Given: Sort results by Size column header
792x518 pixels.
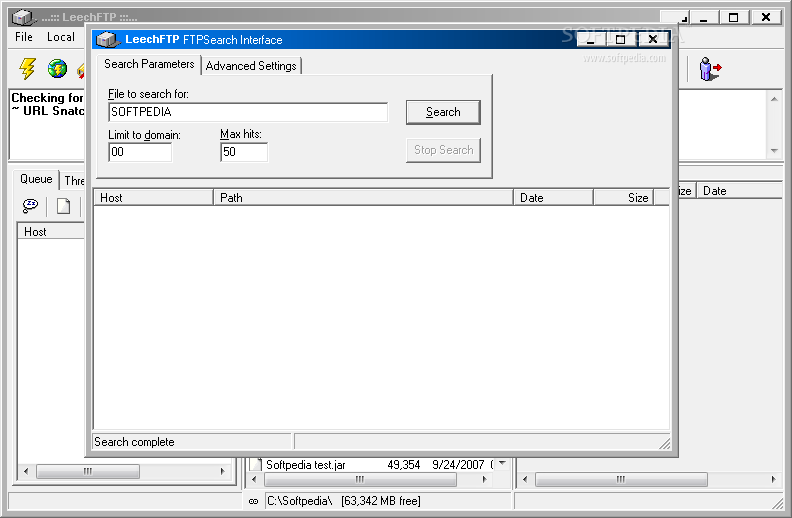Looking at the screenshot, I should (624, 198).
